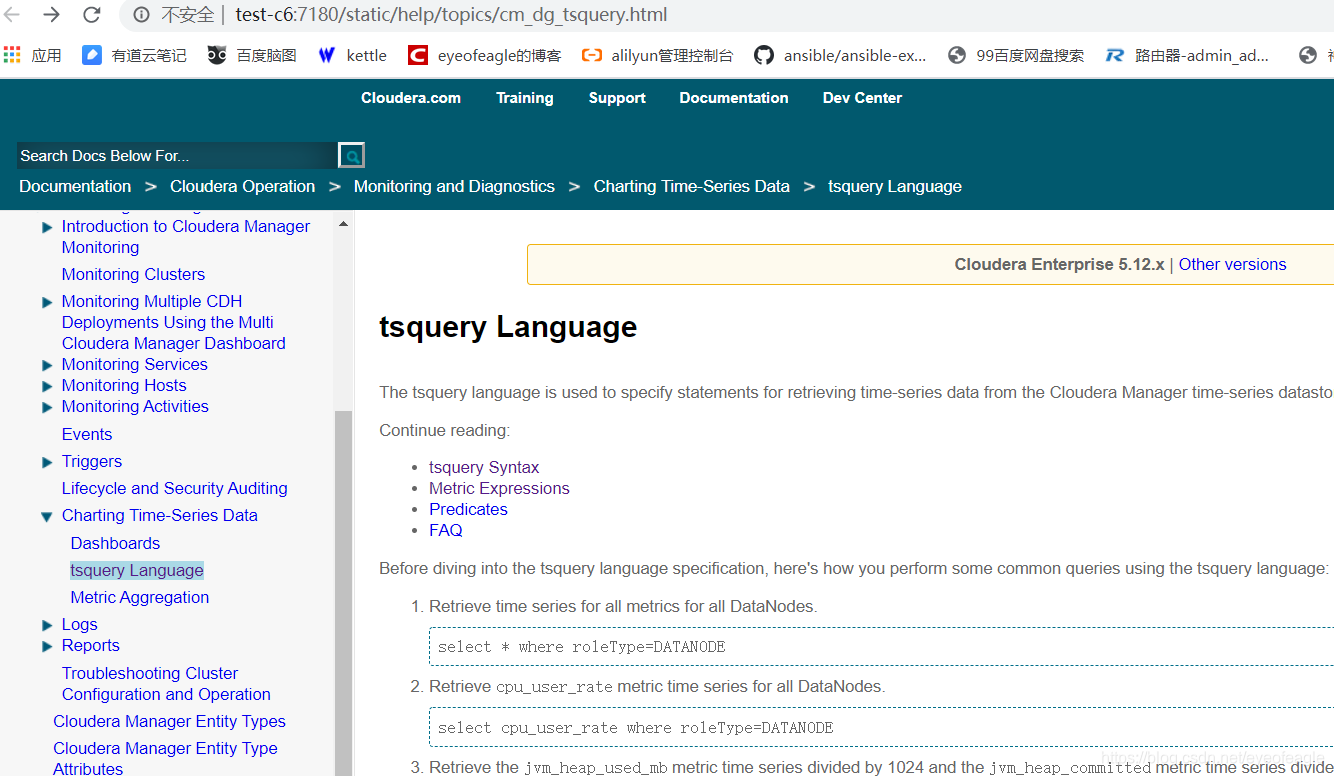Select highlighted tsquery Language sidebar item
Viewport: 1334px width, 776px height.
click(137, 570)
